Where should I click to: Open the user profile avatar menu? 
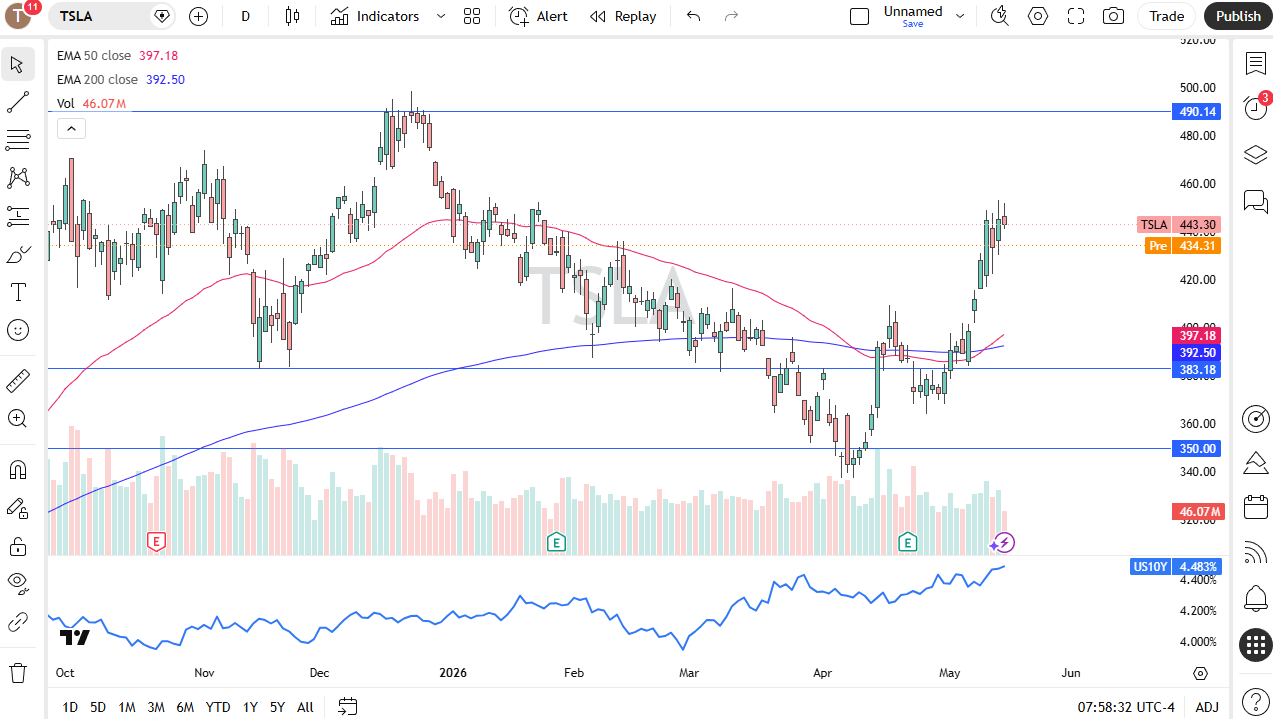(19, 16)
